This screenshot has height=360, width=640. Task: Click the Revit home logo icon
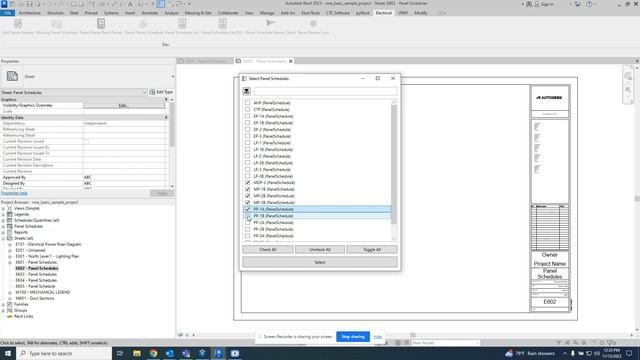4,4
